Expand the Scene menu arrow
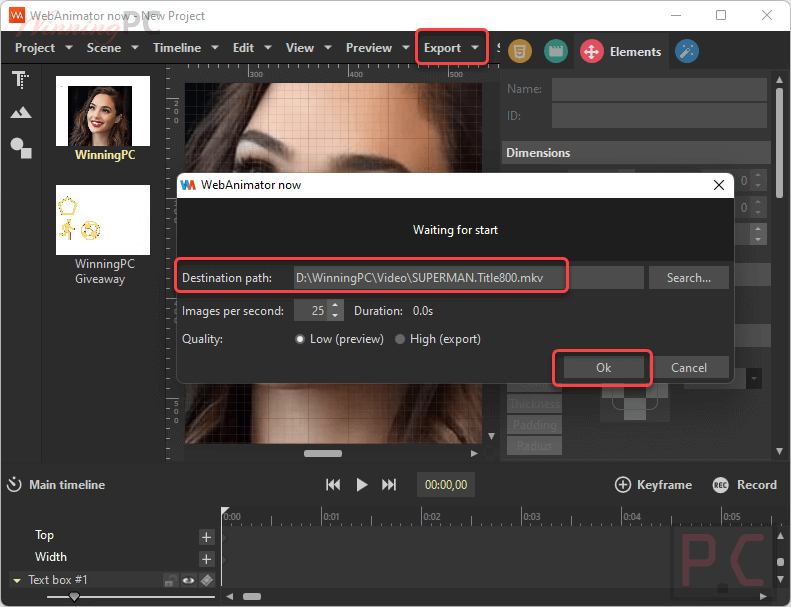 (135, 47)
